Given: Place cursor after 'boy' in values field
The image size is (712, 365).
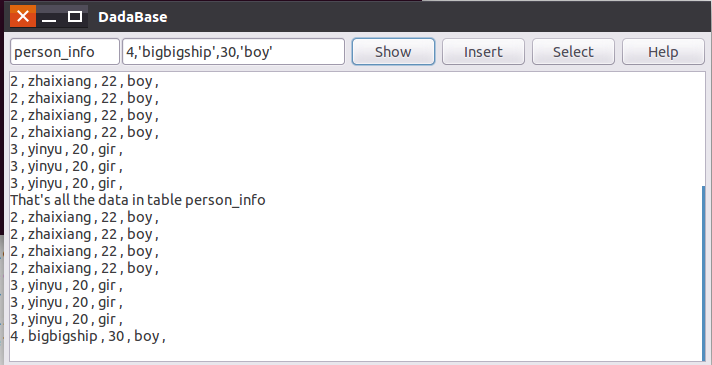Looking at the screenshot, I should (x=274, y=52).
